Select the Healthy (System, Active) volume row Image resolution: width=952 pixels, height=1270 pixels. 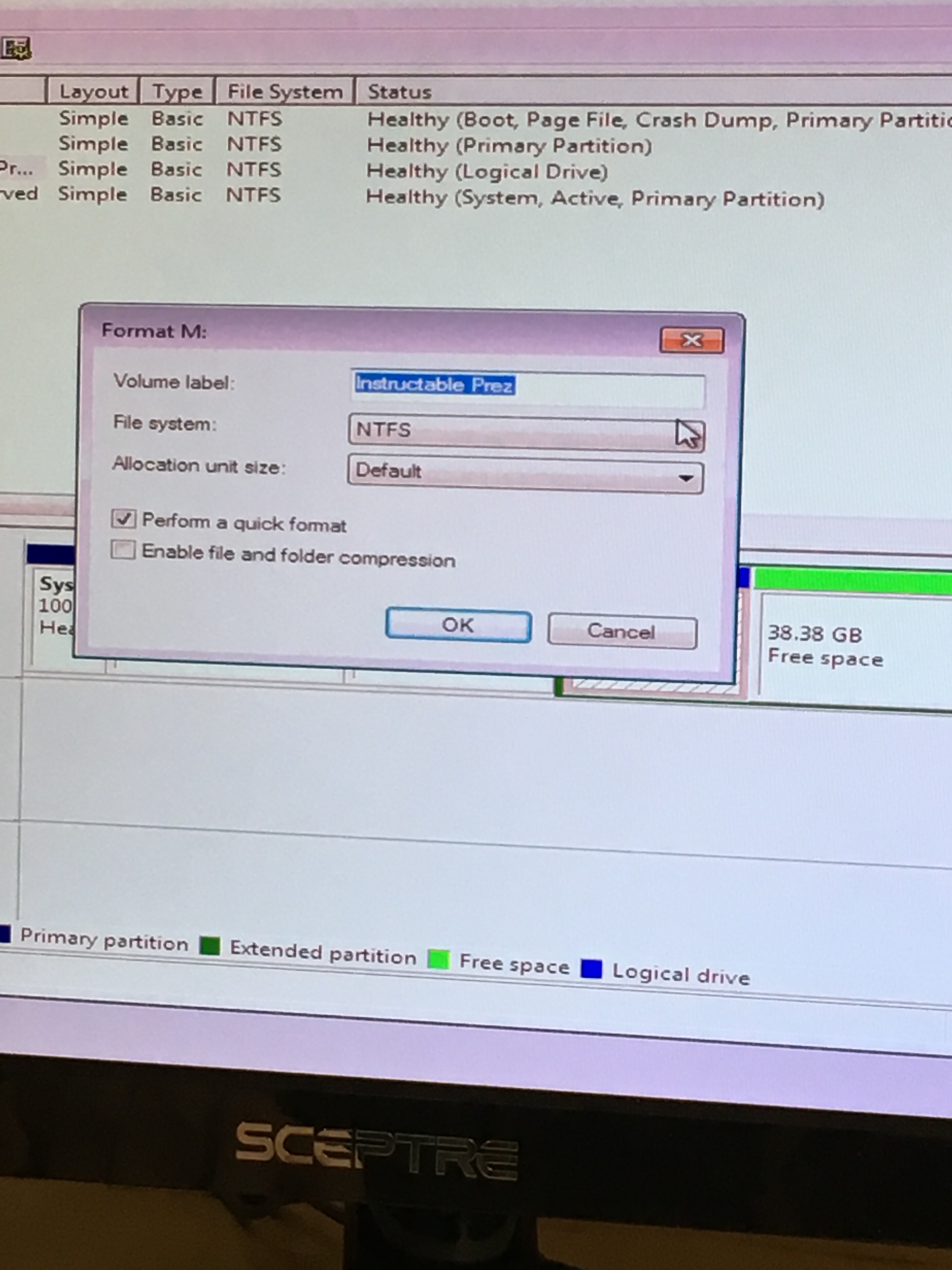click(476, 196)
